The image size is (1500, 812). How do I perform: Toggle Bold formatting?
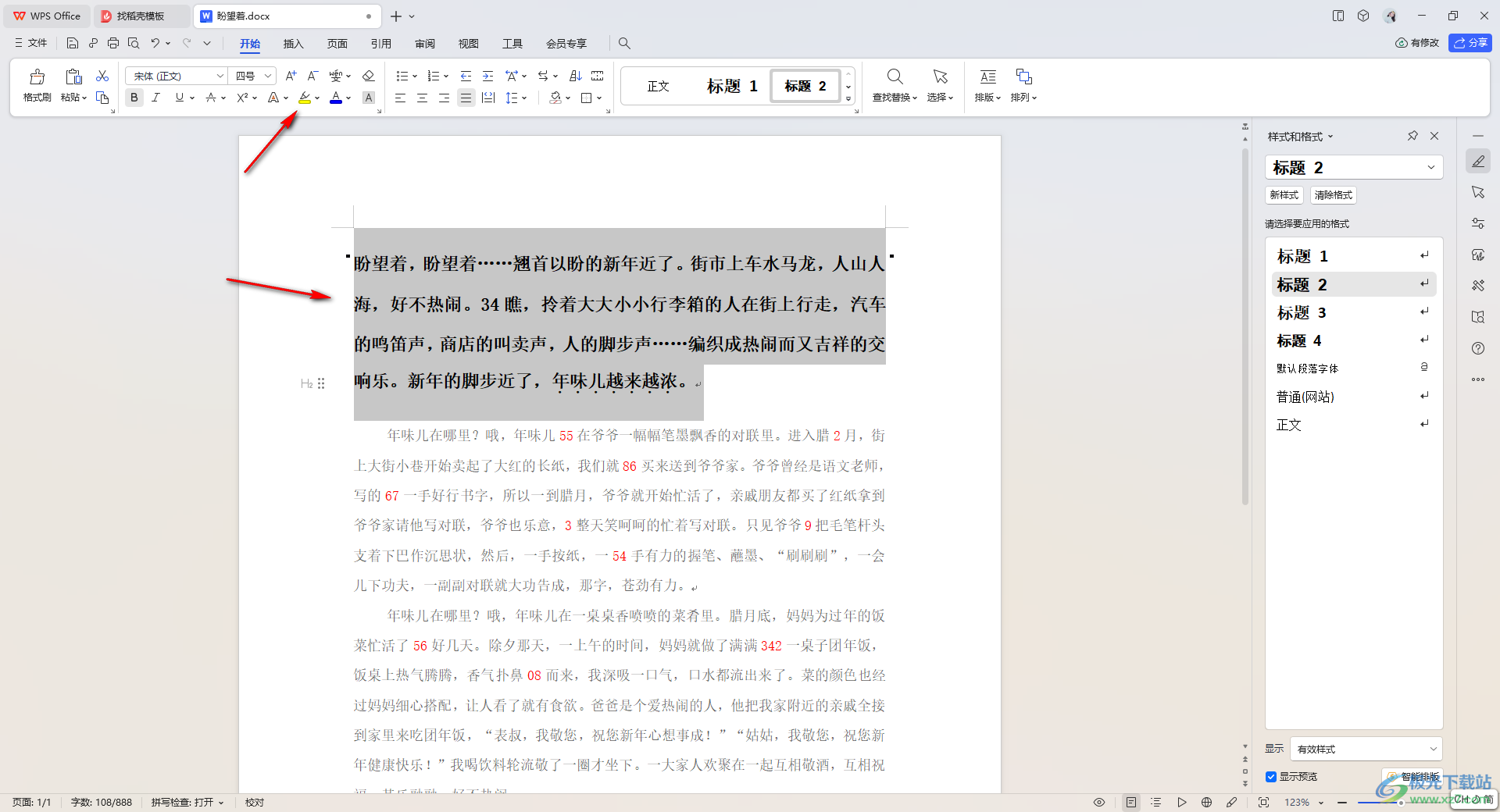point(134,98)
